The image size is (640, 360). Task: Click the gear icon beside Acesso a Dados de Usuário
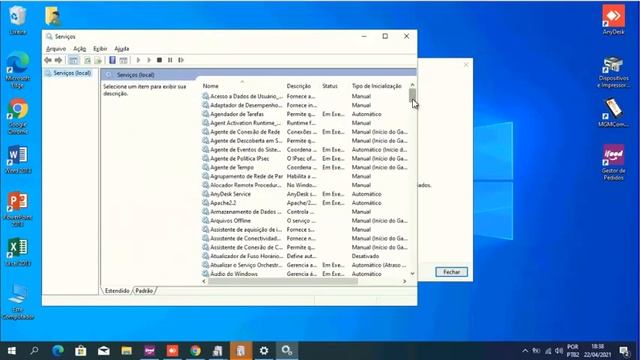click(x=206, y=96)
